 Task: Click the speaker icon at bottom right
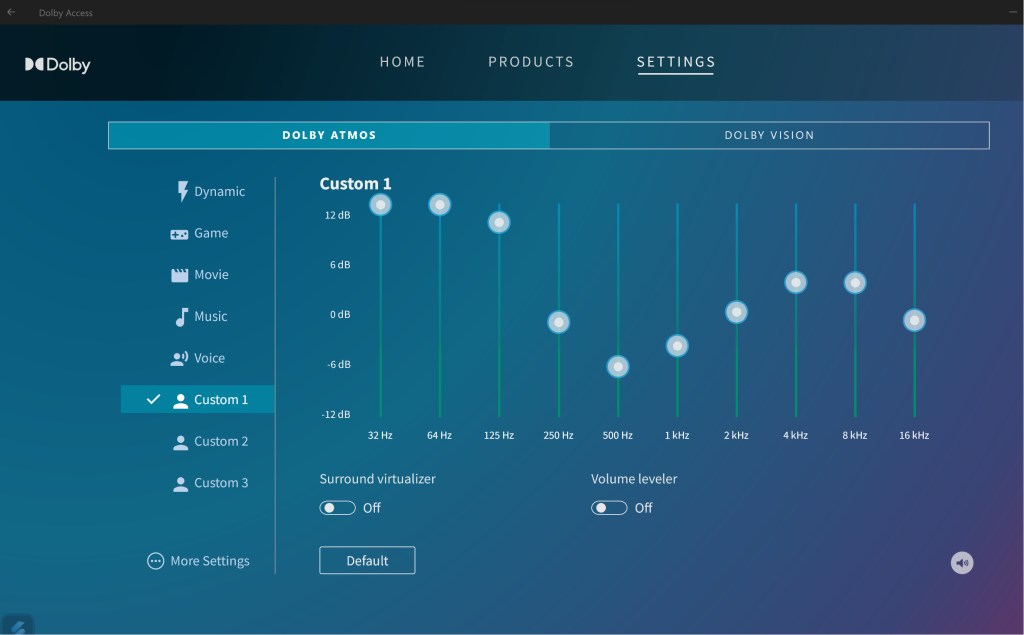[x=962, y=563]
